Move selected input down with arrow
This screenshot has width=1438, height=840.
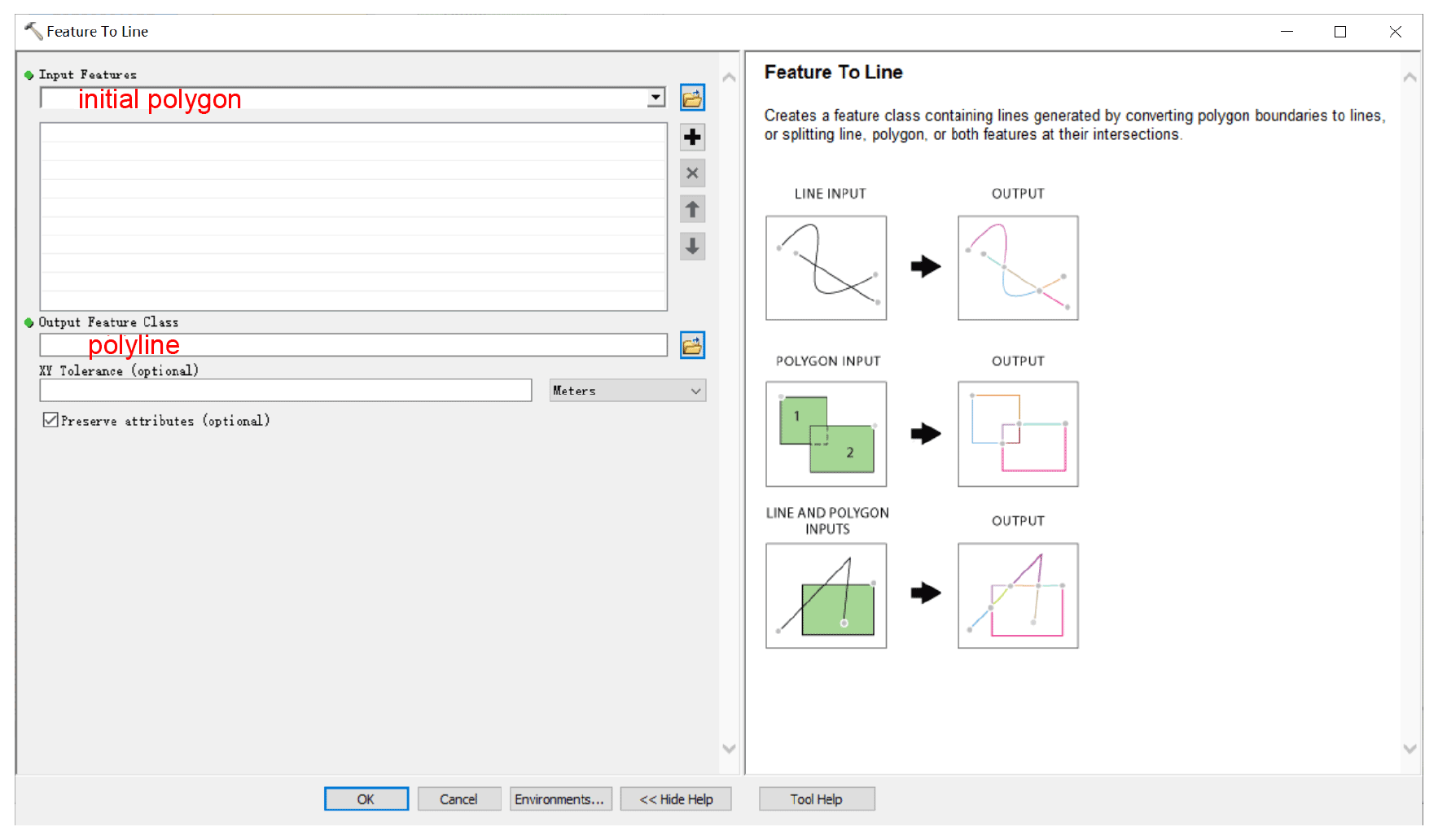coord(692,246)
